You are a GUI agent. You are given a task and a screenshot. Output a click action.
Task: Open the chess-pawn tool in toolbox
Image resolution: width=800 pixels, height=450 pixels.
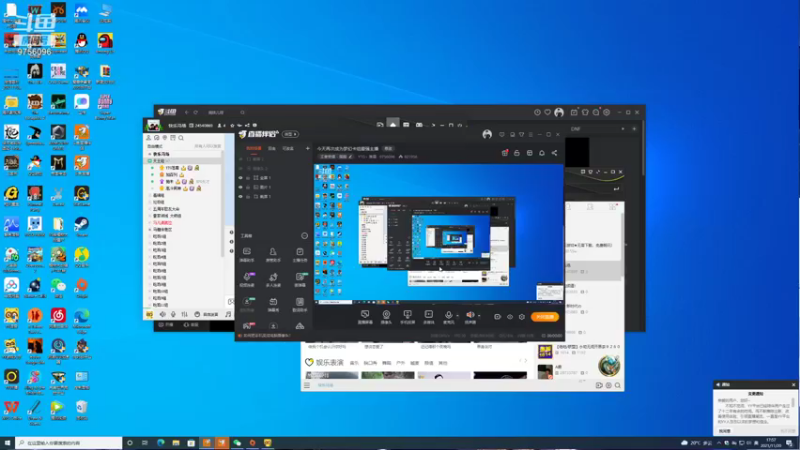(x=273, y=254)
